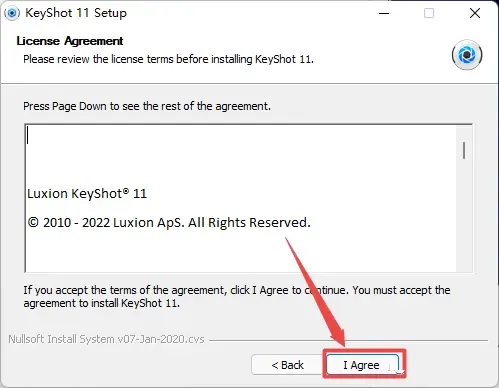Click the Luxion KeyShot® 11 text line
This screenshot has height=388, width=499.
[87, 194]
